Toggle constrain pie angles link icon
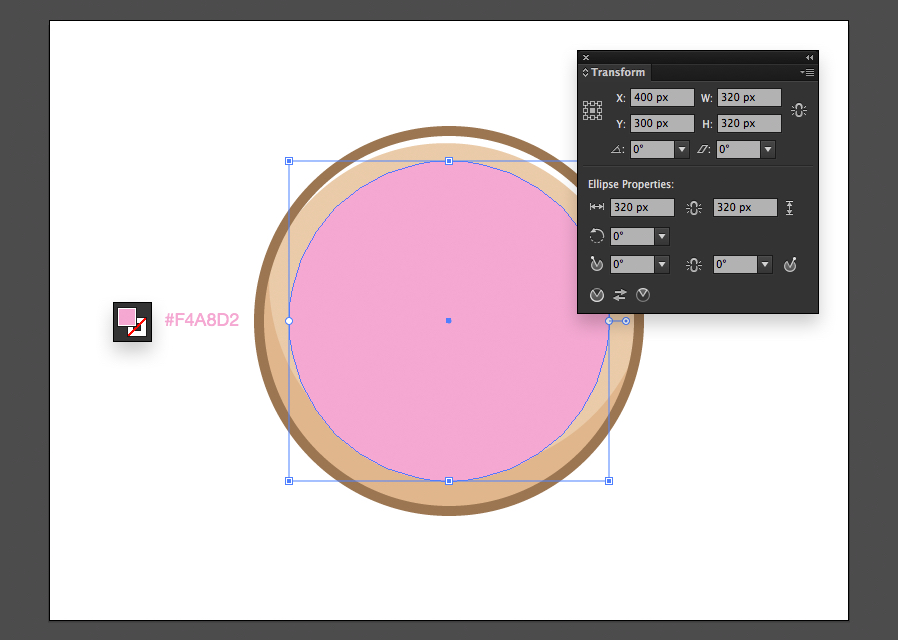Image resolution: width=898 pixels, height=640 pixels. 694,264
